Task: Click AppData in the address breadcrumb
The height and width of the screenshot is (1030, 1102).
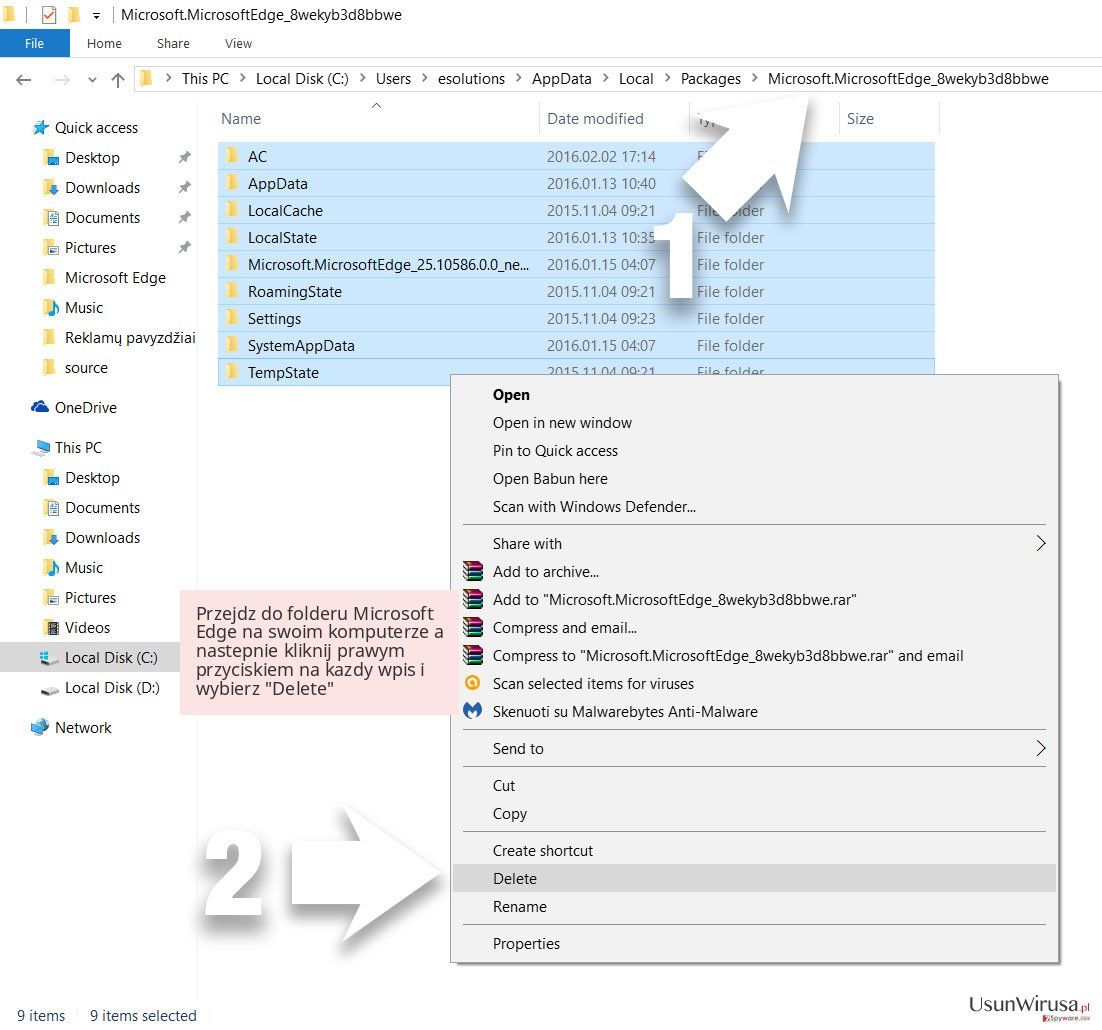Action: (x=562, y=79)
